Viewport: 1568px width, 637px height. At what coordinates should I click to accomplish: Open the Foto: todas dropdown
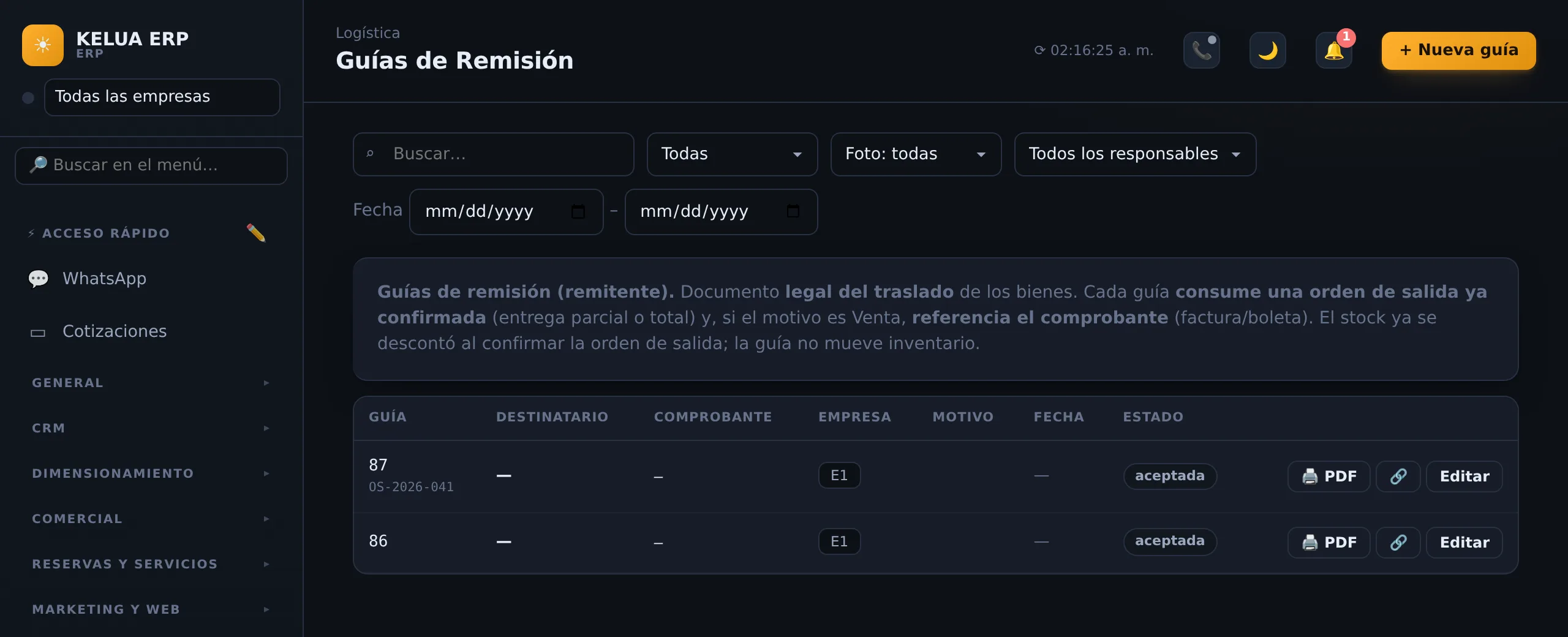click(916, 154)
